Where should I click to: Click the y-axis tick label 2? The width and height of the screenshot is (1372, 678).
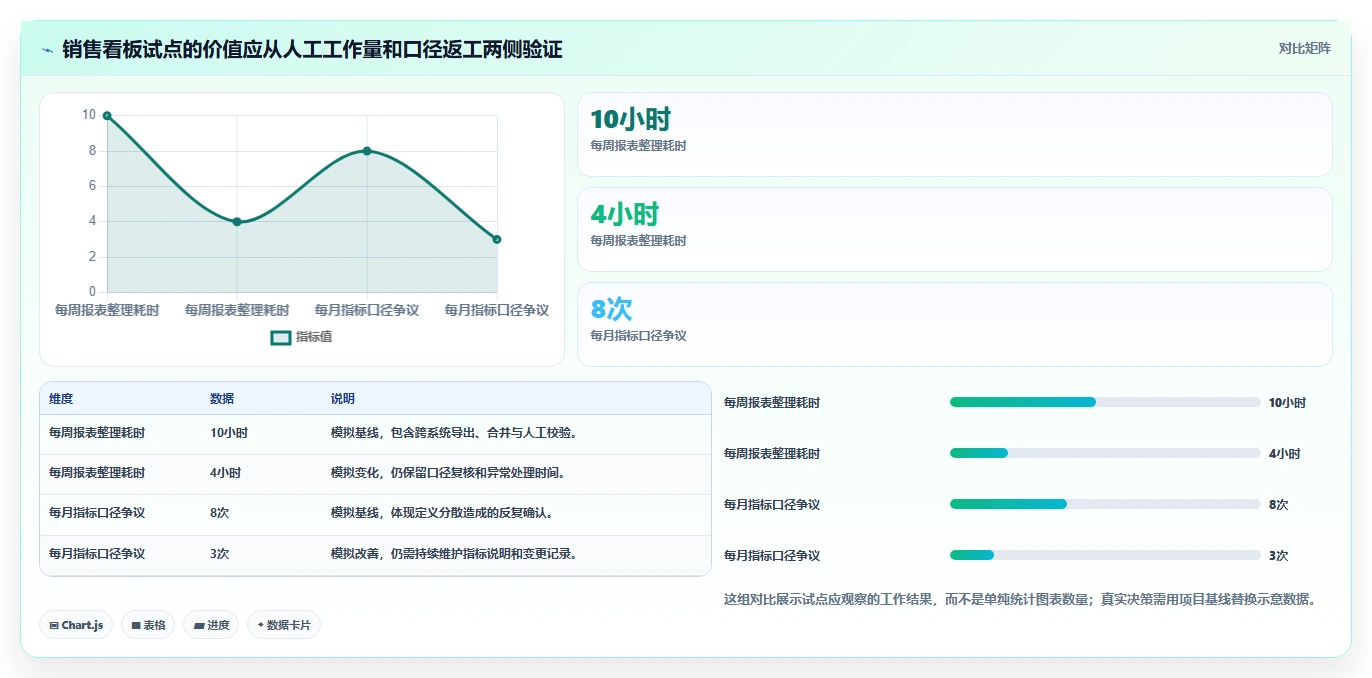click(x=92, y=257)
